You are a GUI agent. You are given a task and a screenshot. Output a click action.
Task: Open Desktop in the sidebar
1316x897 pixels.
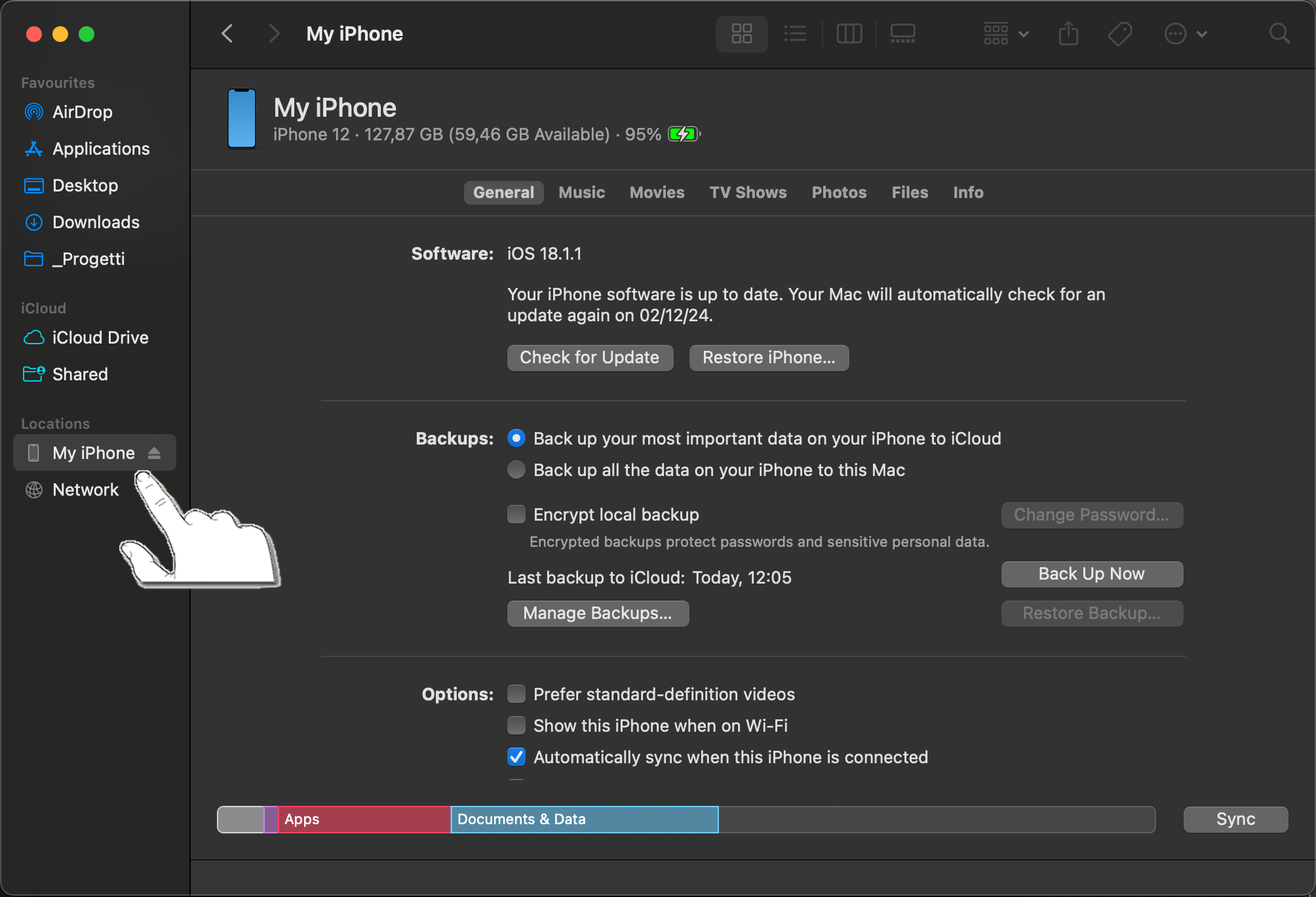(x=85, y=186)
